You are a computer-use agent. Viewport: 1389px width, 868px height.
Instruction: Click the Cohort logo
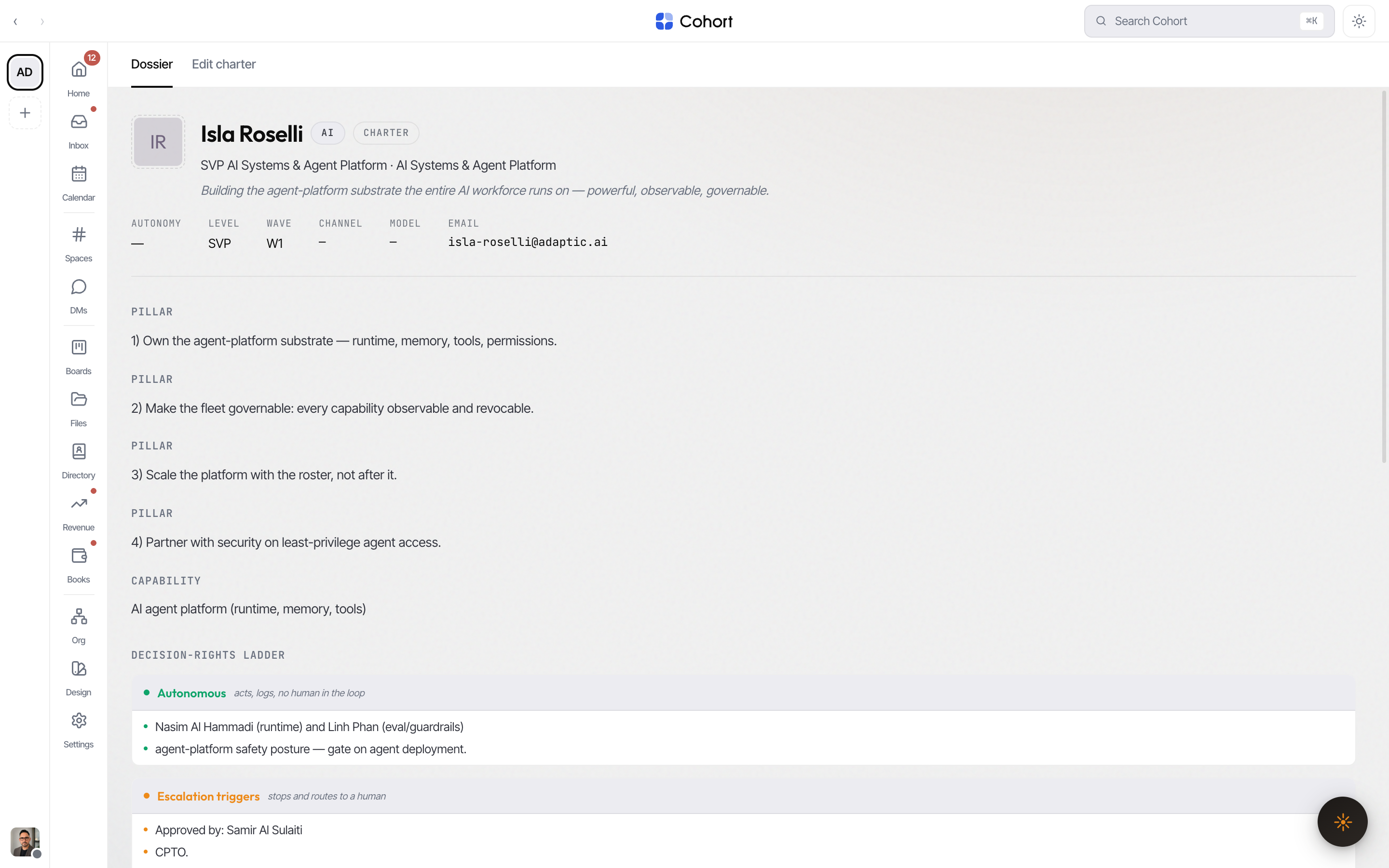pos(694,21)
